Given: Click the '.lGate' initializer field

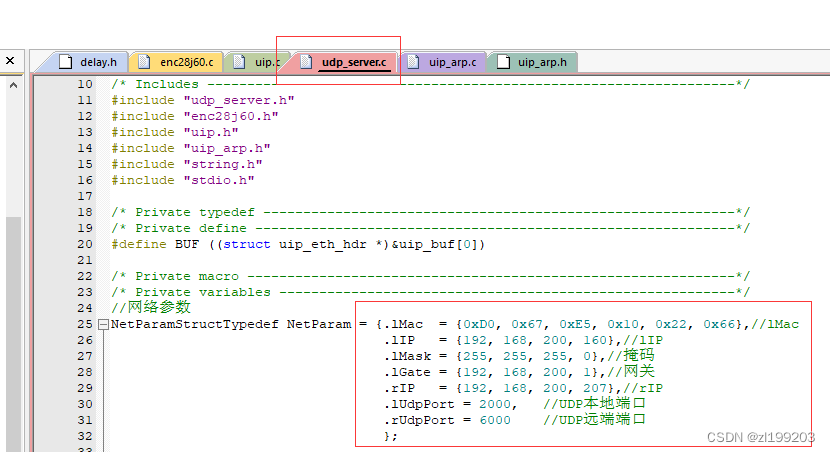Looking at the screenshot, I should [408, 372].
